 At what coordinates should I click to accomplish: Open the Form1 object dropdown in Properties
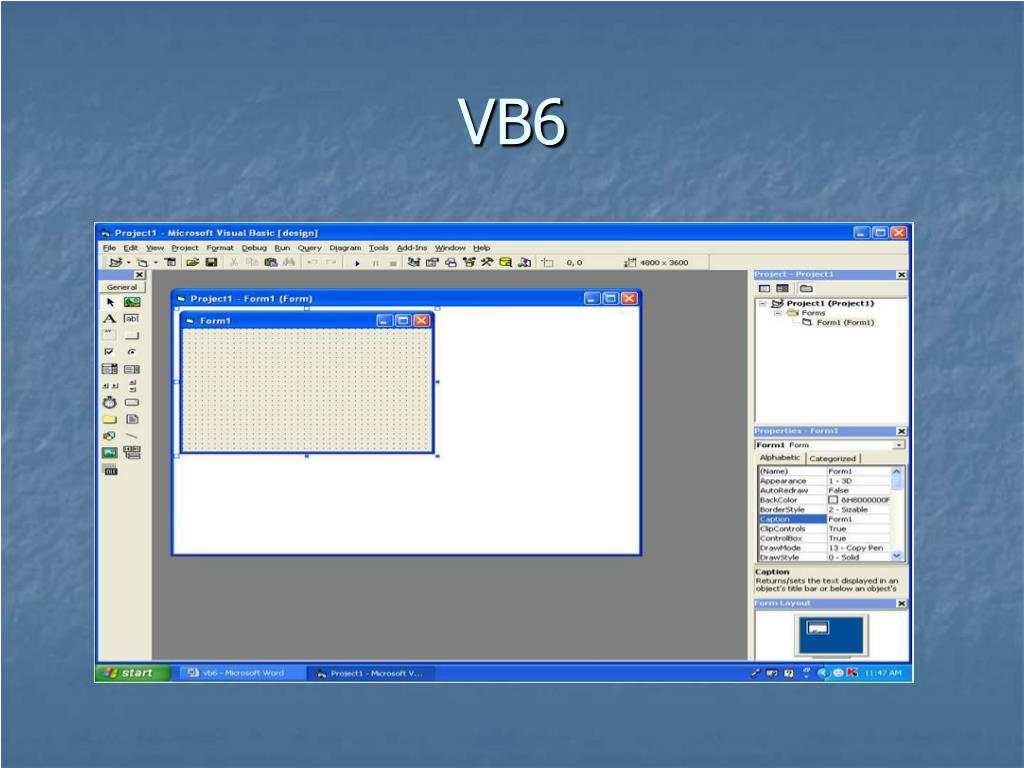coord(899,445)
